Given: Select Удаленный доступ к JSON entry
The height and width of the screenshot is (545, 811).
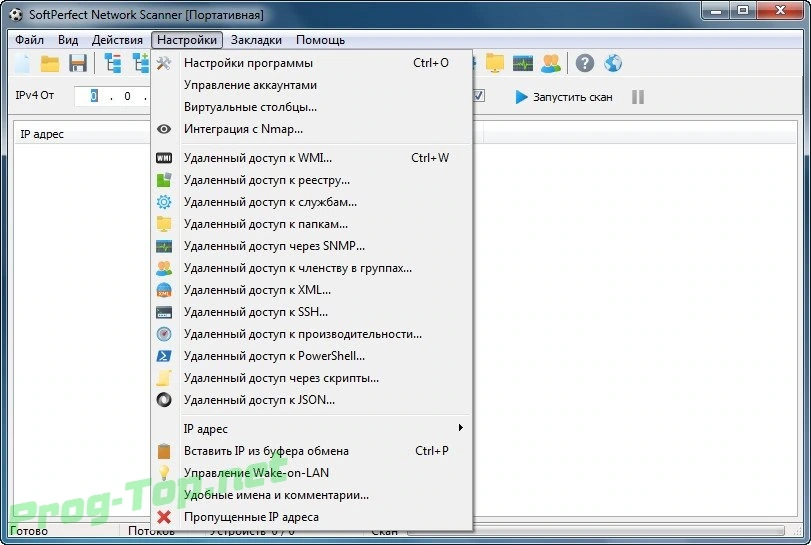Looking at the screenshot, I should 312,400.
